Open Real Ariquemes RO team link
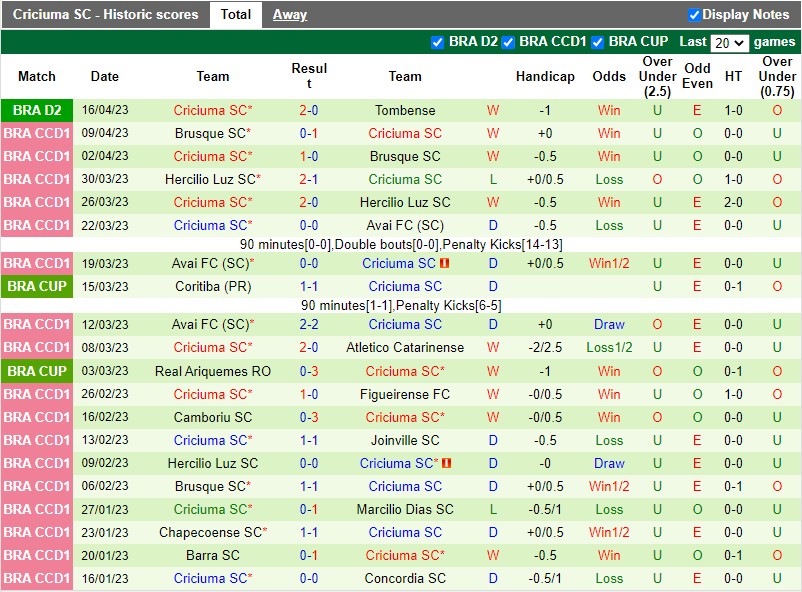 click(x=213, y=371)
